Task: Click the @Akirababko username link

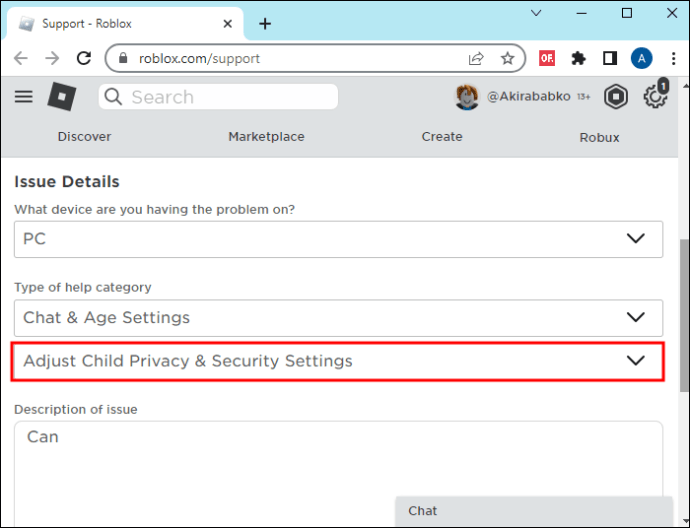Action: (528, 96)
